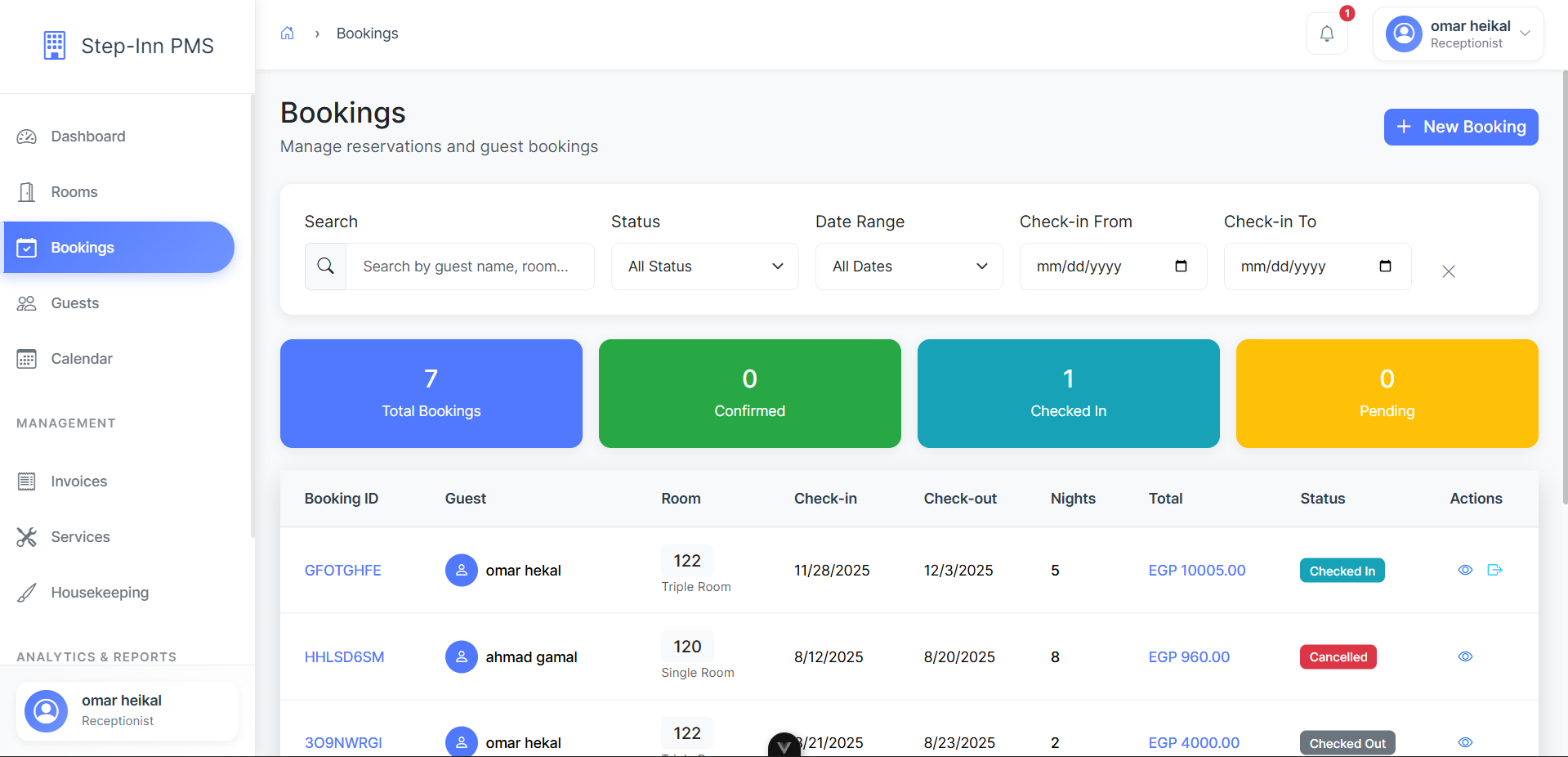Viewport: 1568px width, 757px height.
Task: Click the clear filters X icon
Action: tap(1448, 271)
